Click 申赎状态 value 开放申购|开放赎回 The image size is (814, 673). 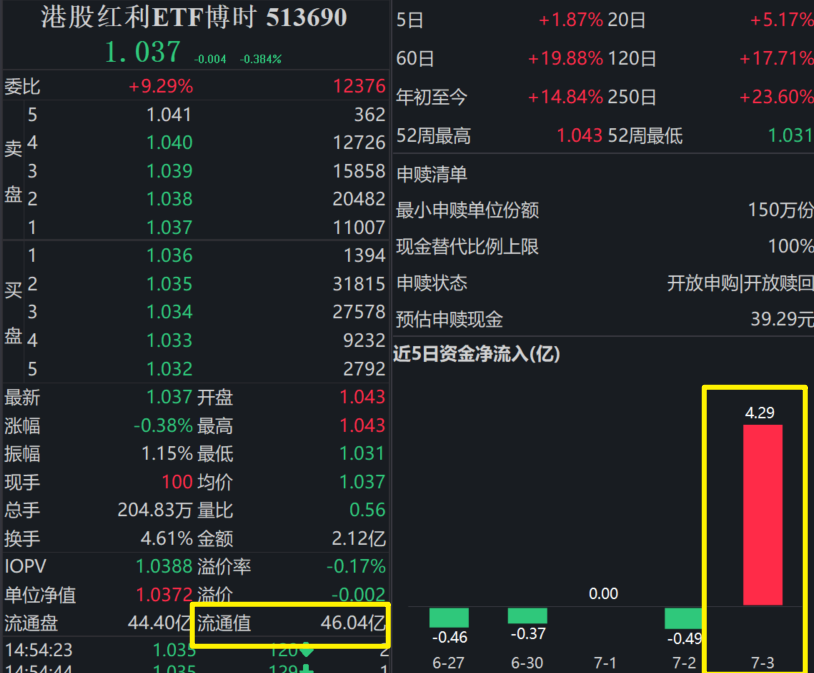point(740,284)
